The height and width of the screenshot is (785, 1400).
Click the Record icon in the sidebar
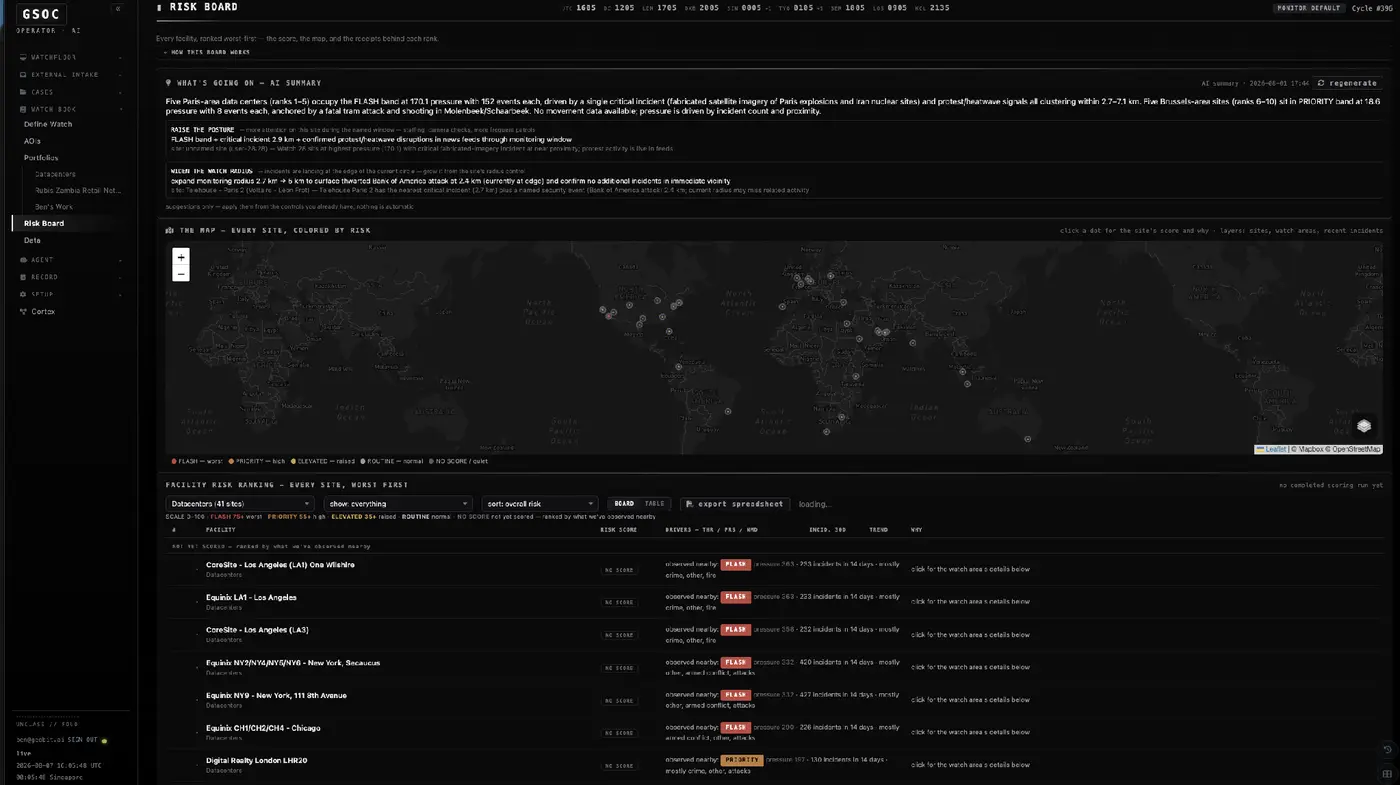pyautogui.click(x=23, y=277)
